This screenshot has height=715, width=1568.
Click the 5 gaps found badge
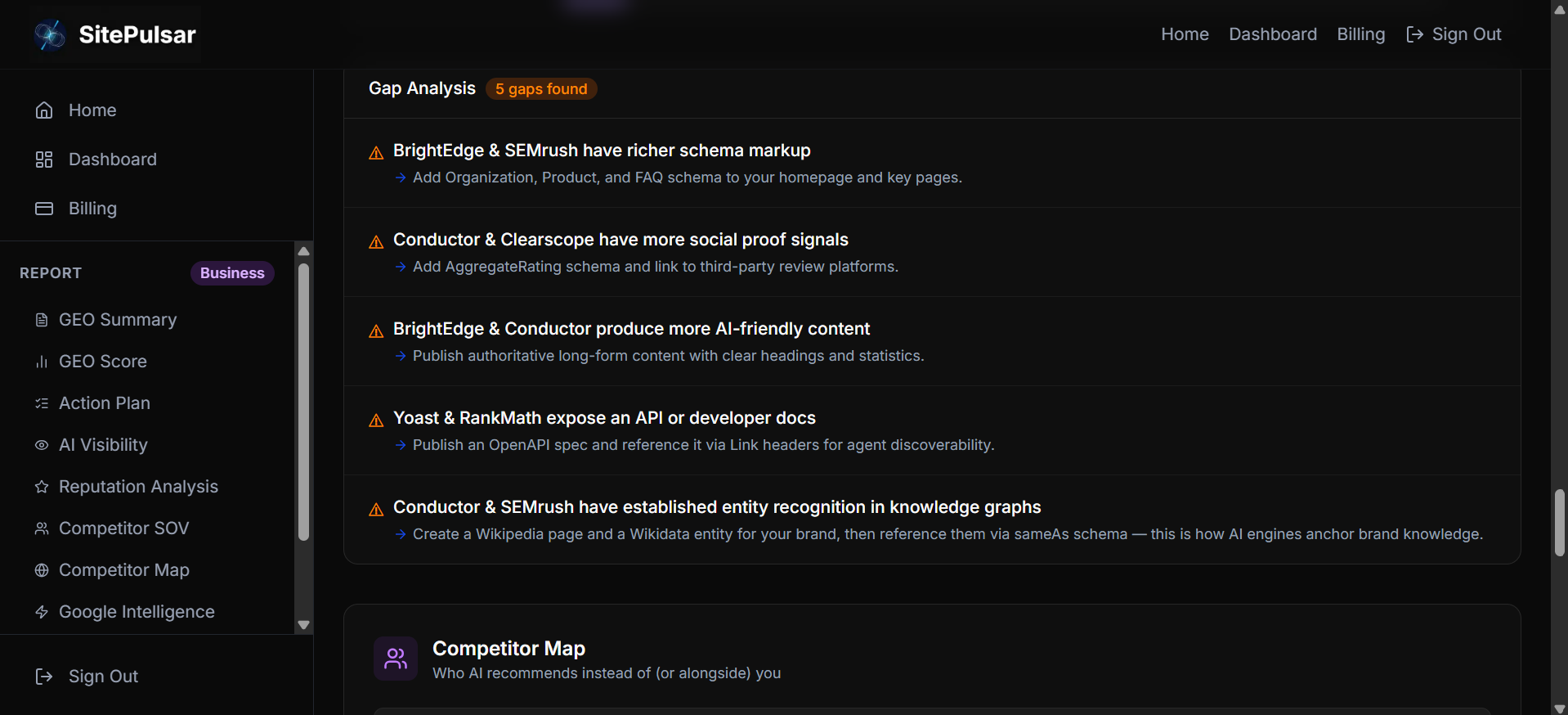pos(541,89)
